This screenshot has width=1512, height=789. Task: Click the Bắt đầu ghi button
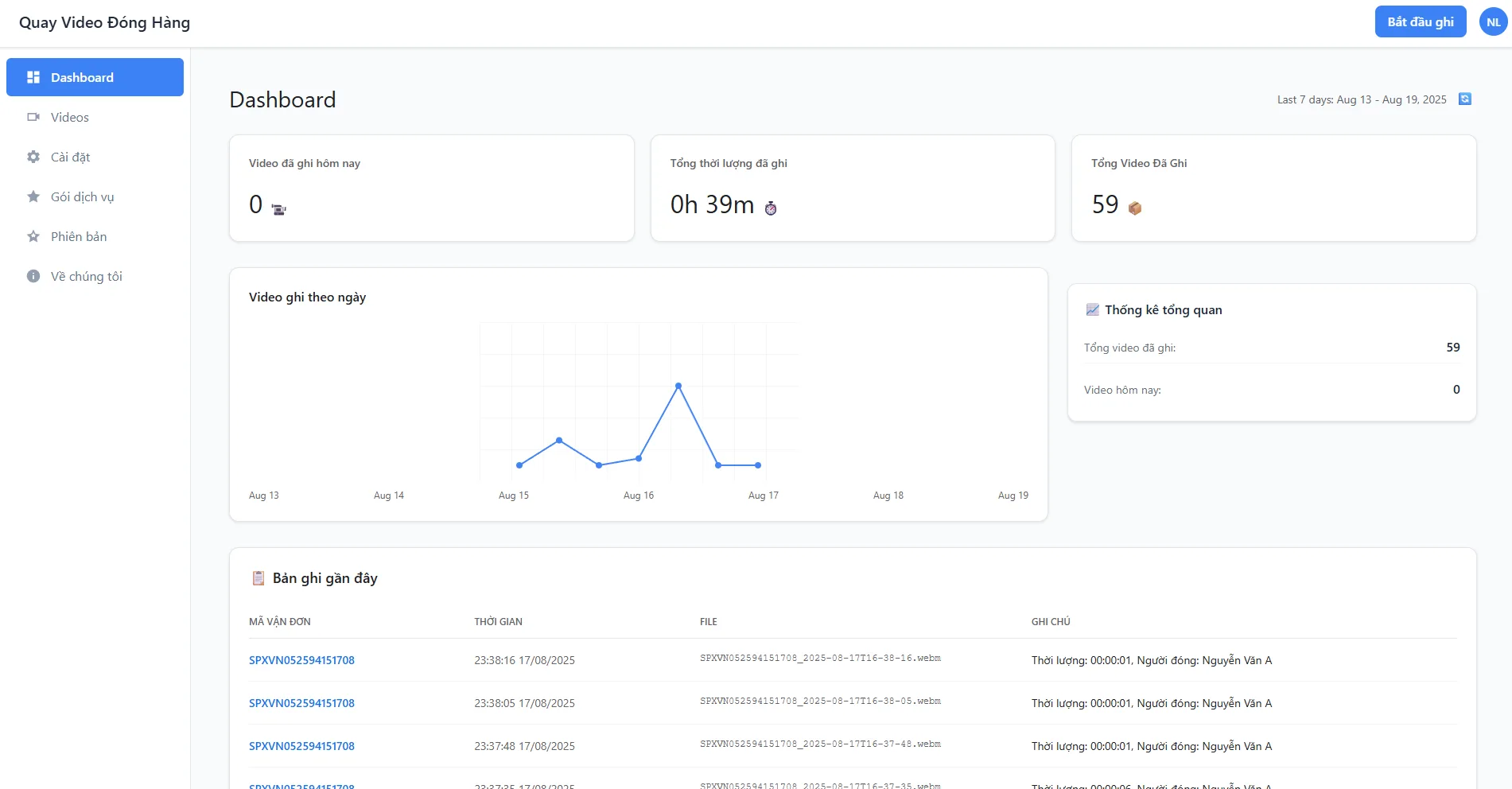click(x=1421, y=22)
